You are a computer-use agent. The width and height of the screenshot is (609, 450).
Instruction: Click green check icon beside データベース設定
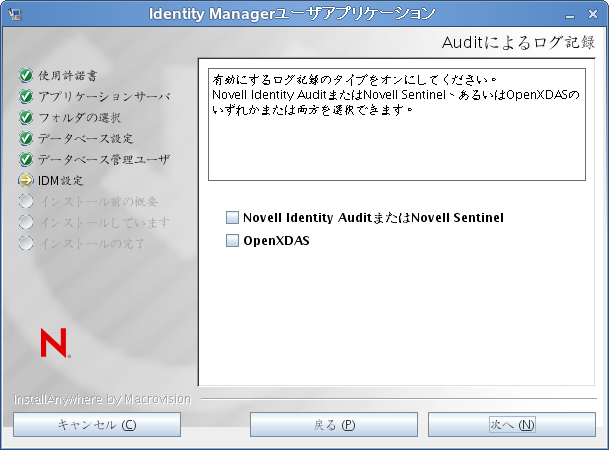tap(26, 139)
